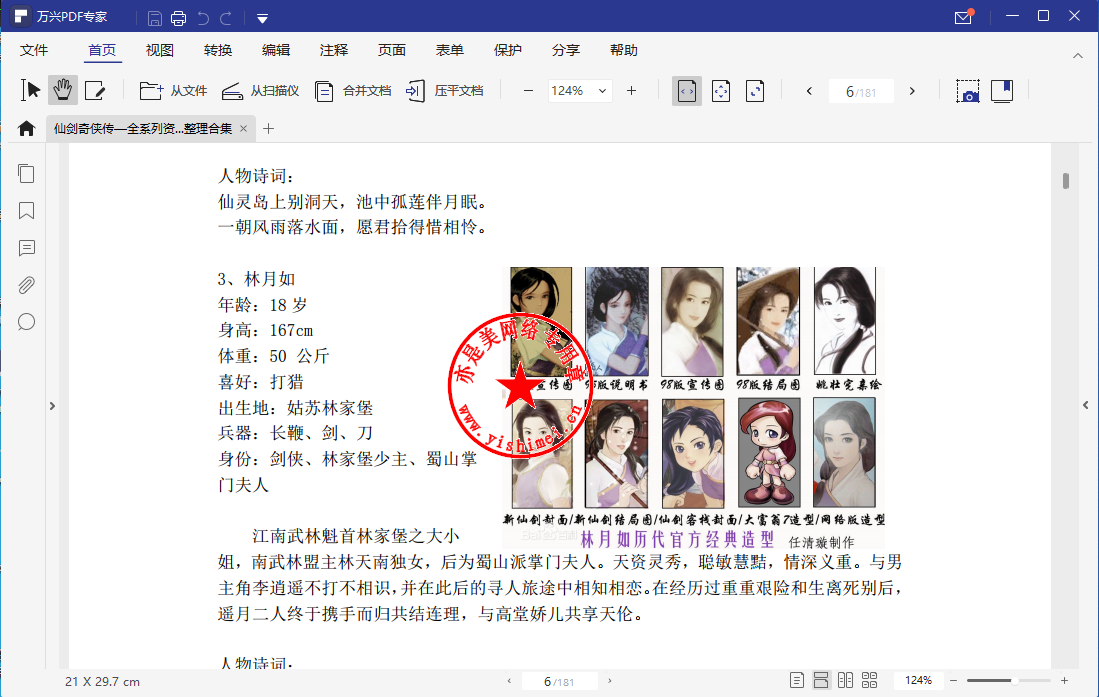
Task: Switch to the 编辑 tab
Action: click(x=276, y=50)
